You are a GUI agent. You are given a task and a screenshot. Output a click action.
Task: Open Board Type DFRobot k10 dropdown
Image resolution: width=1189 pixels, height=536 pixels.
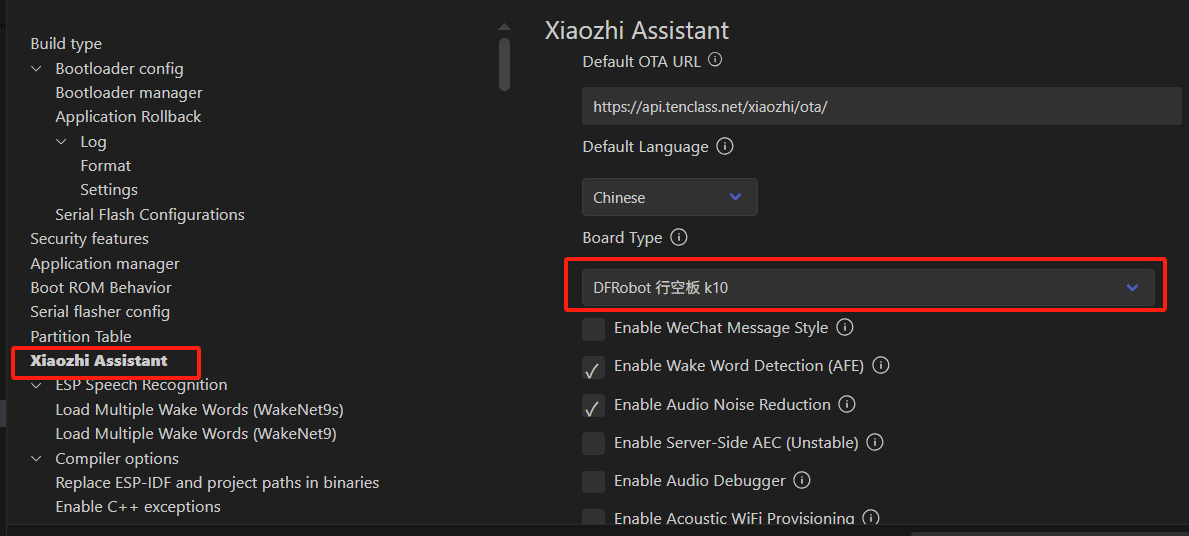pyautogui.click(x=868, y=287)
